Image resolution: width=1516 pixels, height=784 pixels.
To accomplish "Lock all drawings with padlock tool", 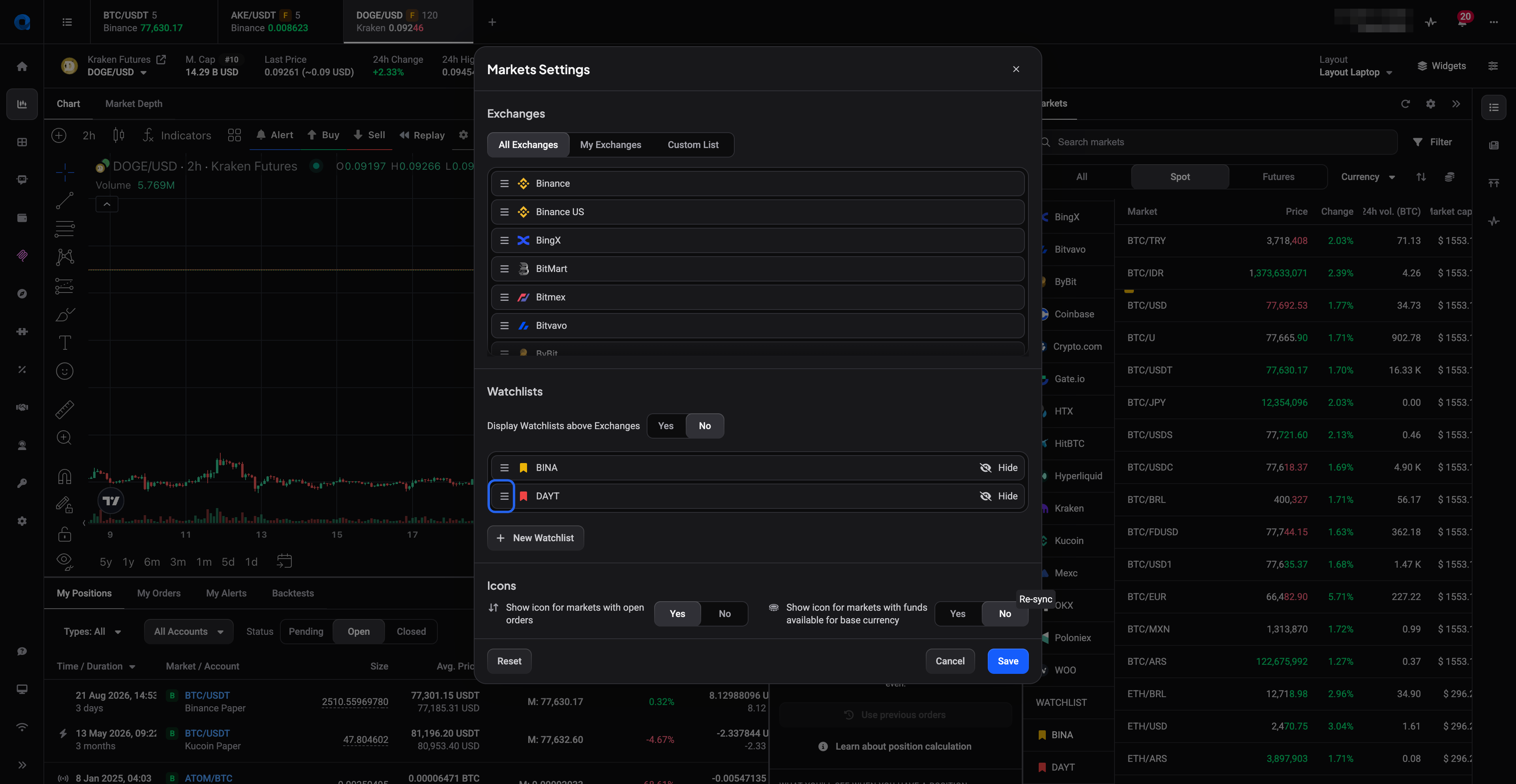I will [x=65, y=534].
